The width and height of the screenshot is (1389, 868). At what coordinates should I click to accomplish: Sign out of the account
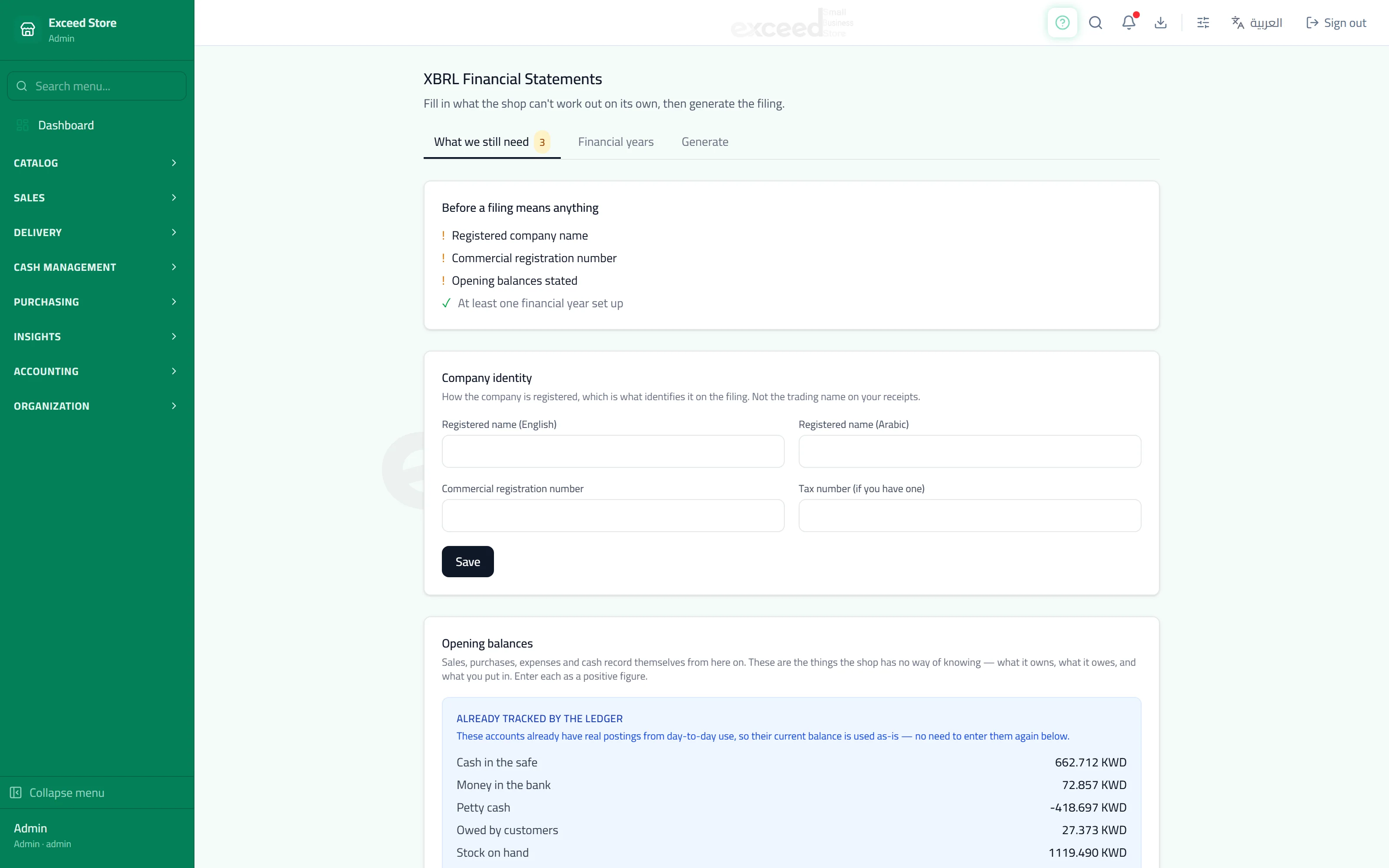pos(1336,23)
